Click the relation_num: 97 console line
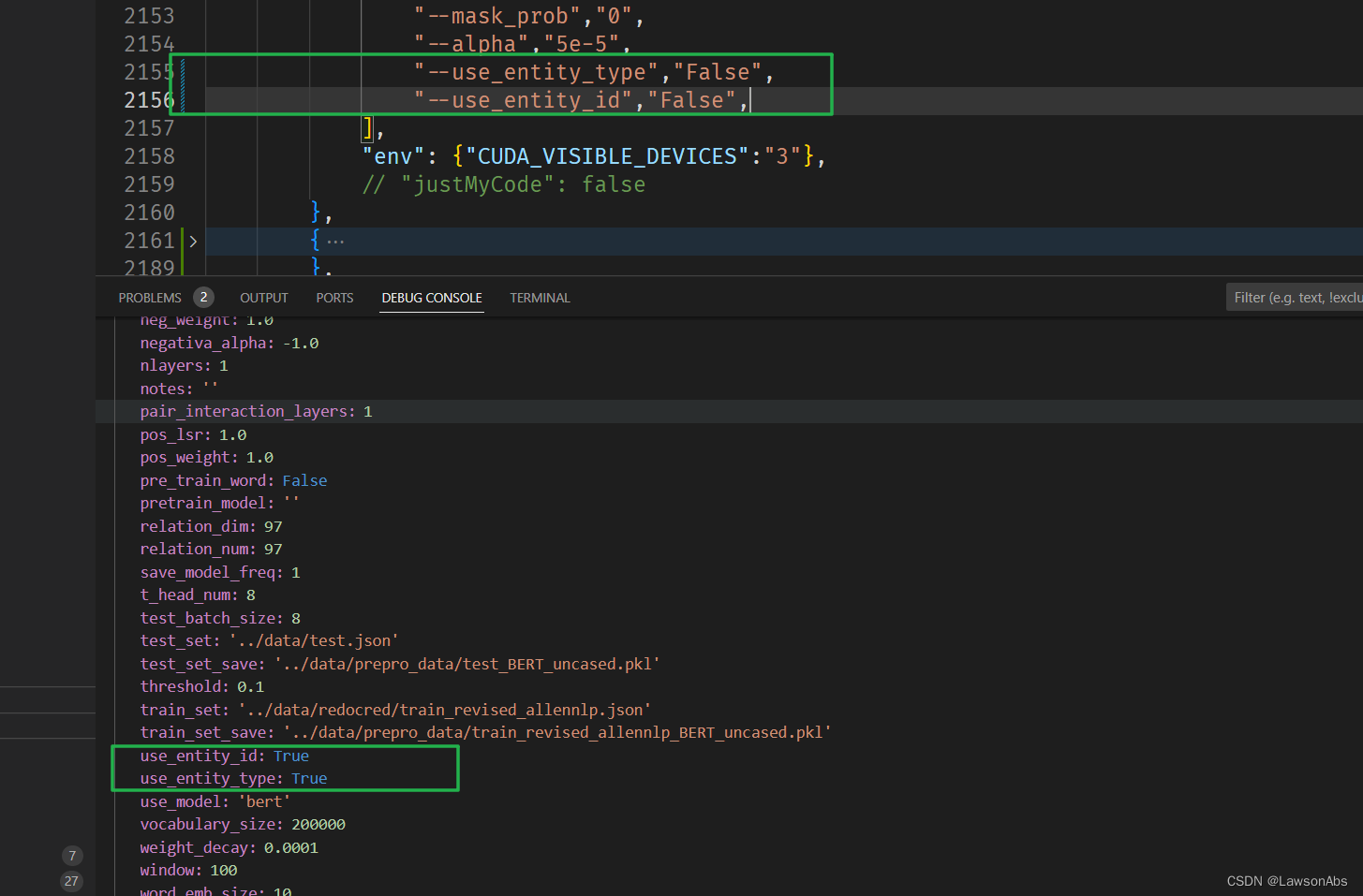1363x896 pixels. (x=211, y=550)
